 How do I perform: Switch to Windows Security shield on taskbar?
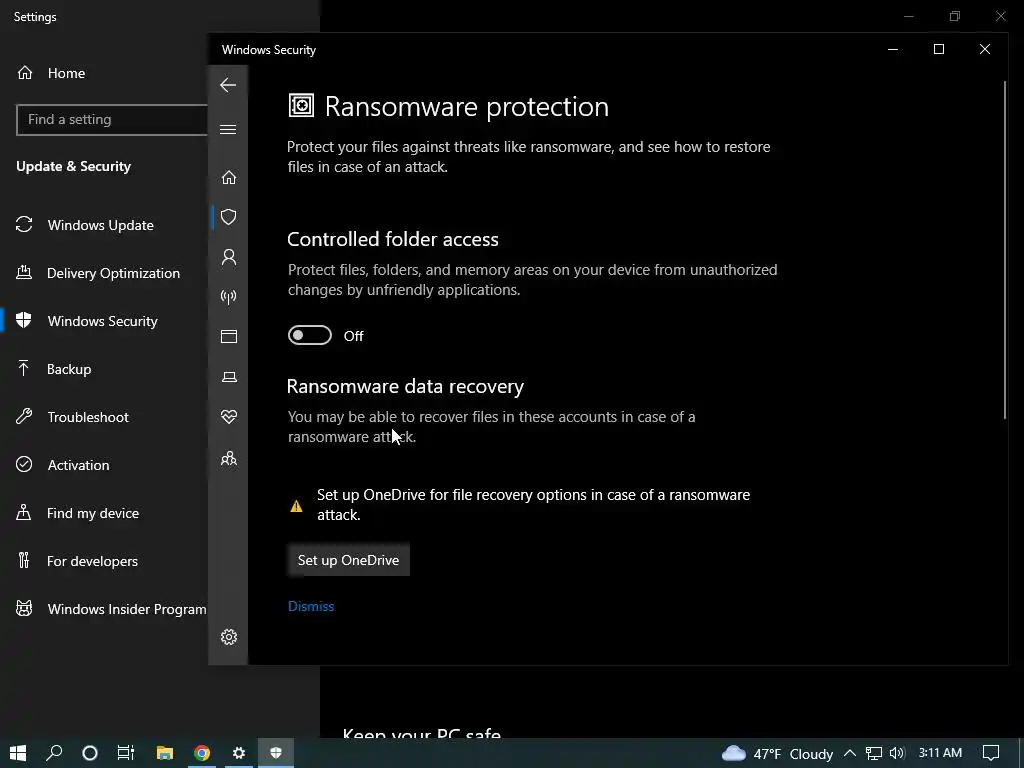(276, 753)
